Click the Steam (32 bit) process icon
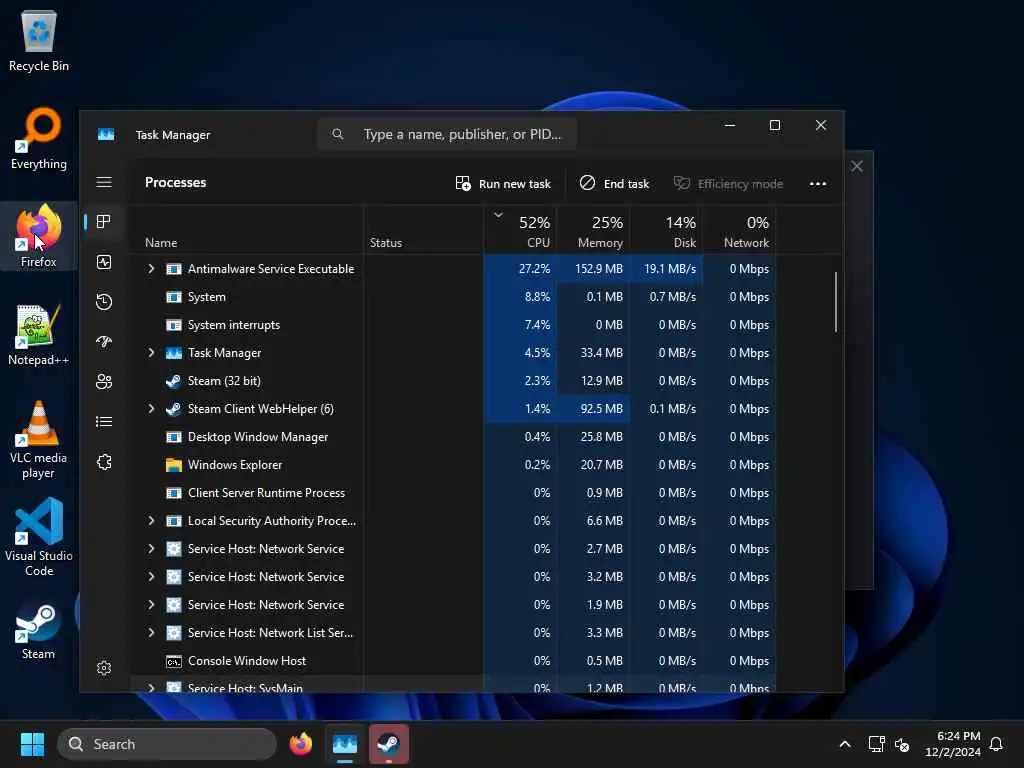 (x=174, y=381)
